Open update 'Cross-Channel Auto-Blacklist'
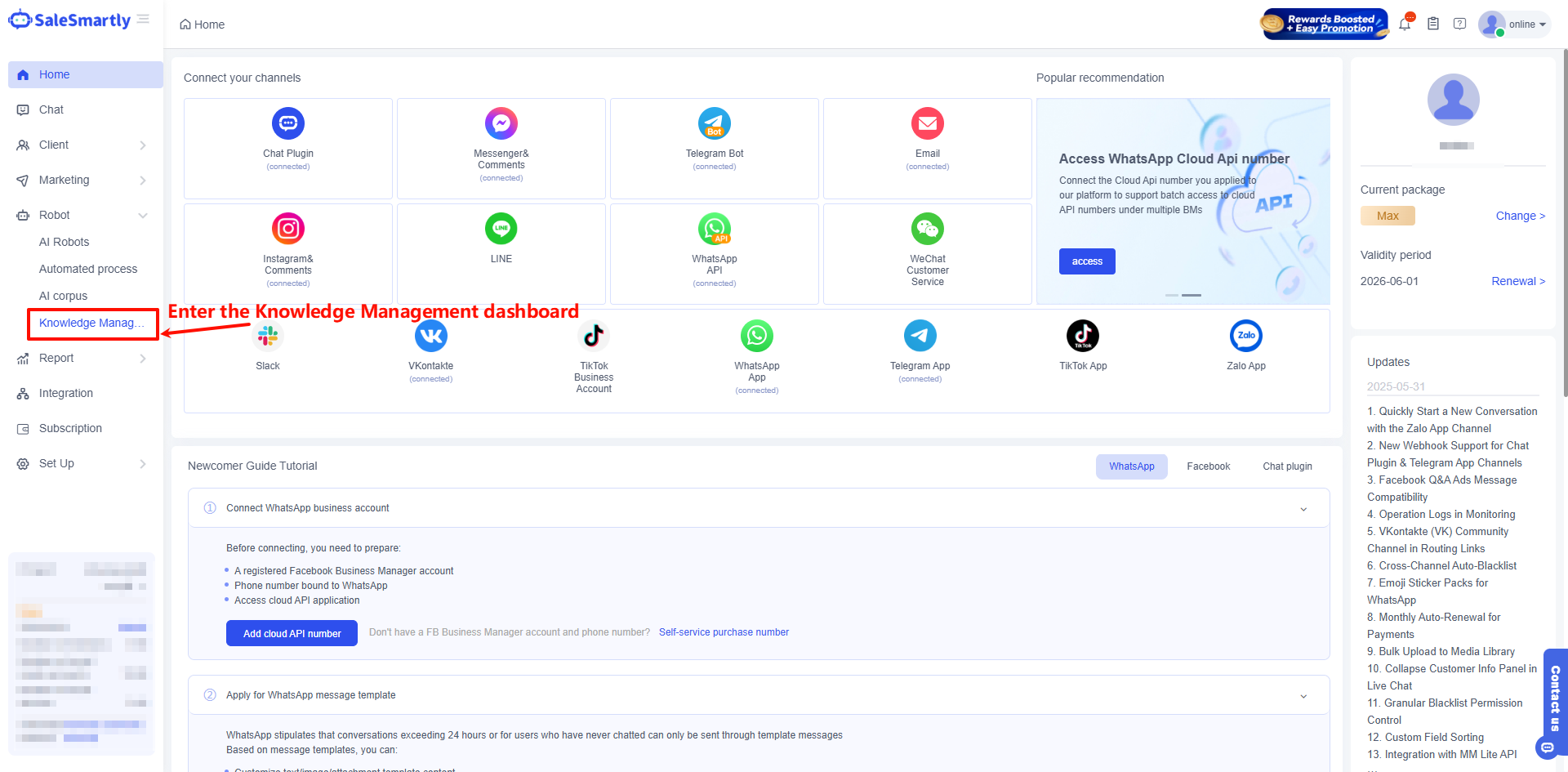Viewport: 1568px width, 772px height. pyautogui.click(x=1442, y=566)
